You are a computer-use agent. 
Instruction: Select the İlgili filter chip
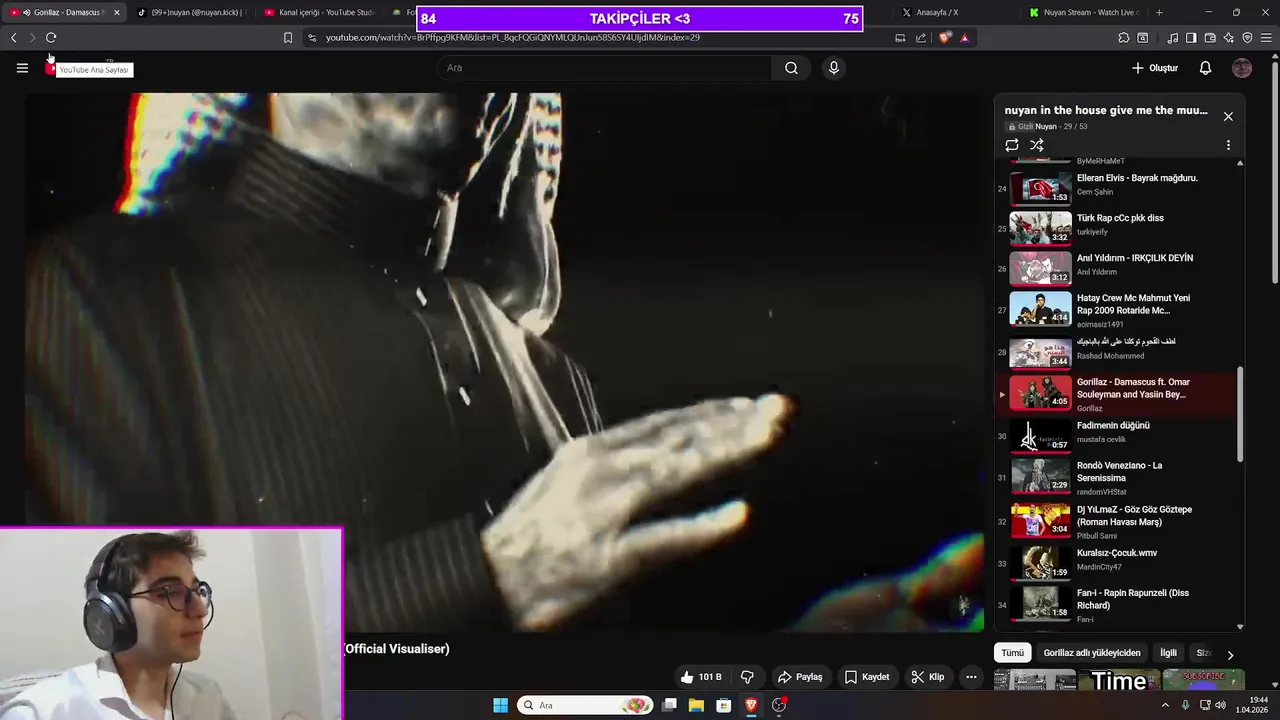1168,653
